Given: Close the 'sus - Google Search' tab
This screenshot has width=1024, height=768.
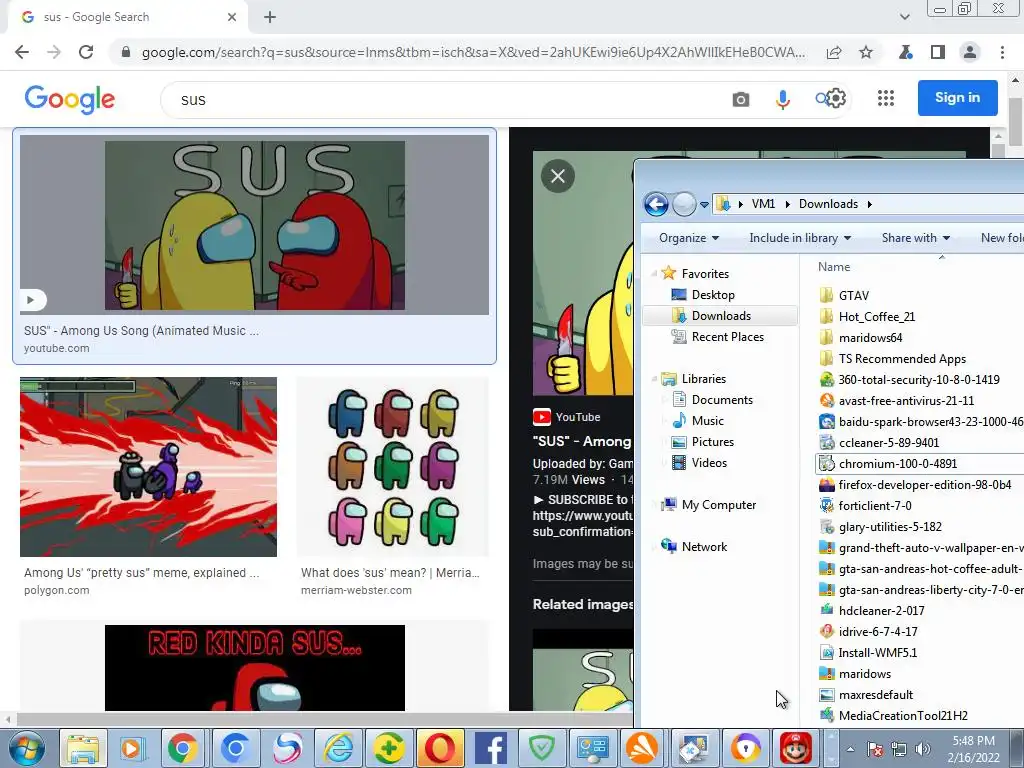Looking at the screenshot, I should tap(232, 17).
